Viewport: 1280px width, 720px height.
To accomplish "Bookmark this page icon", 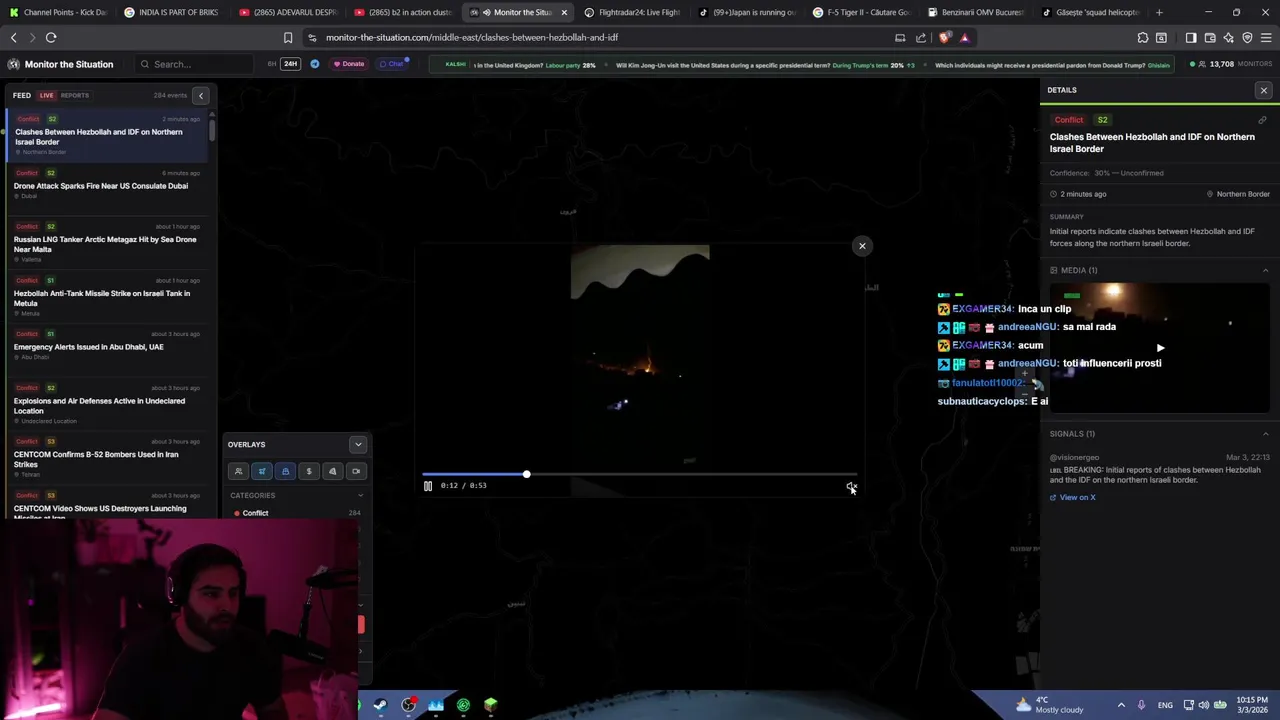I will point(288,37).
